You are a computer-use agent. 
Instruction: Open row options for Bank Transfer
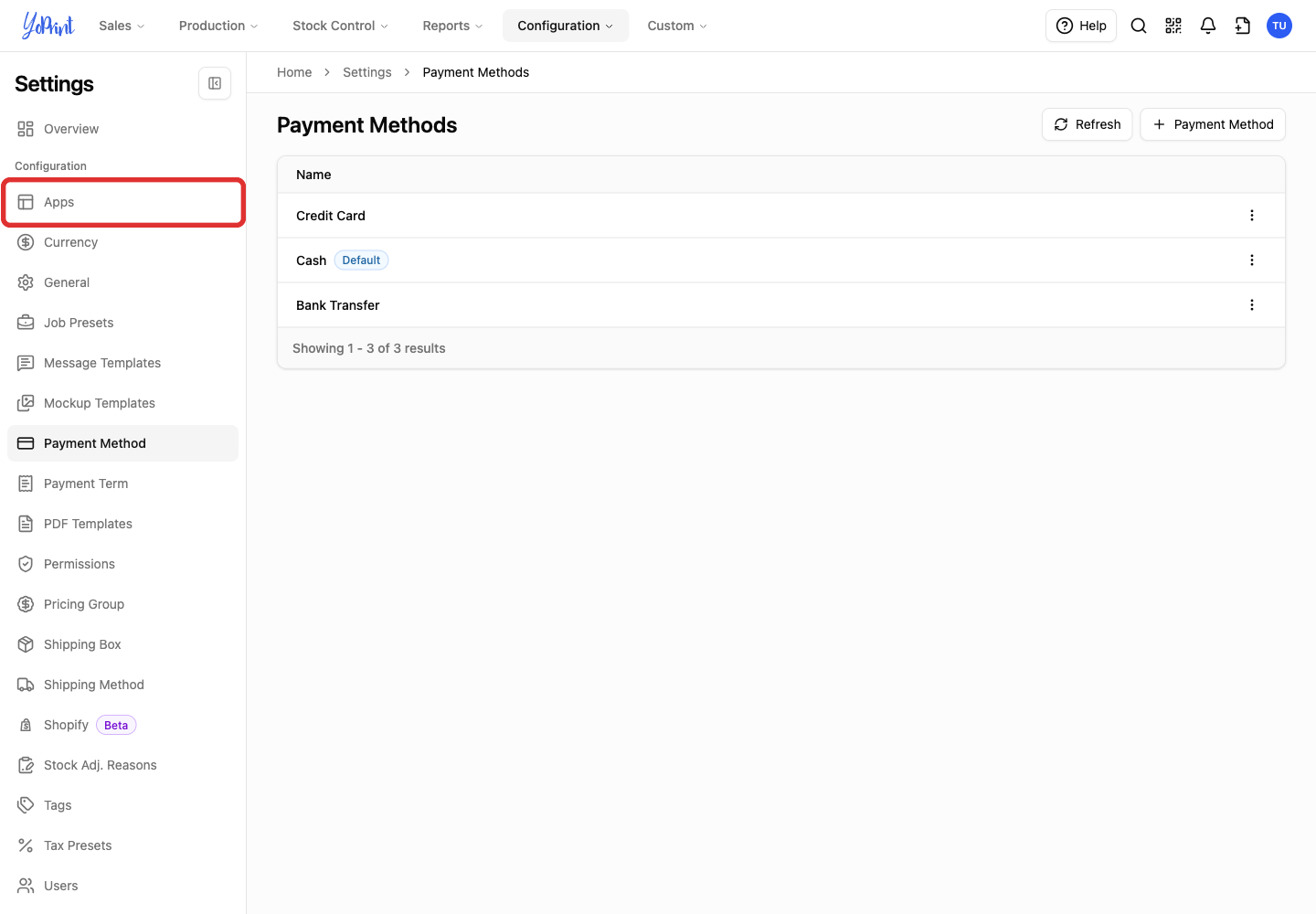pyautogui.click(x=1252, y=305)
